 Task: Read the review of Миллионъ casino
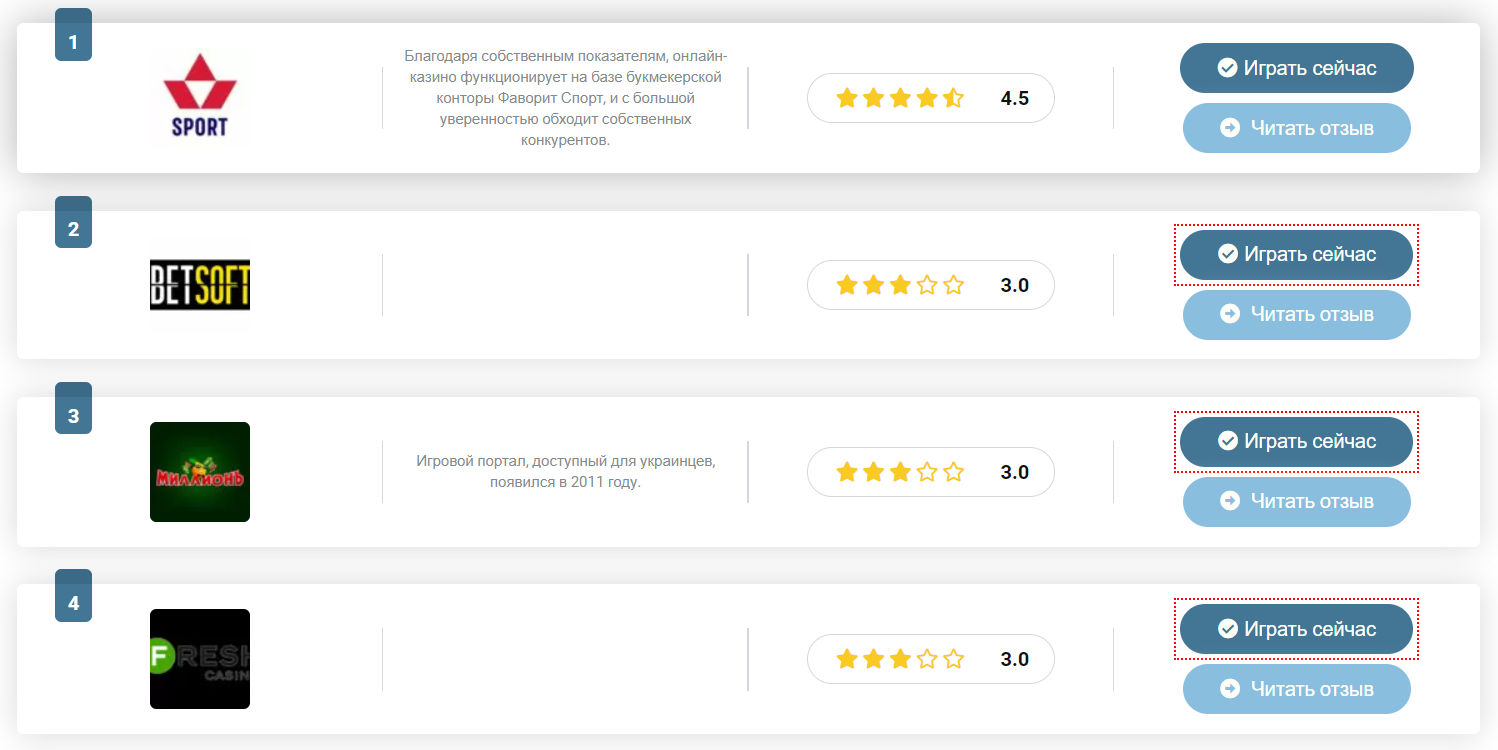point(1296,502)
